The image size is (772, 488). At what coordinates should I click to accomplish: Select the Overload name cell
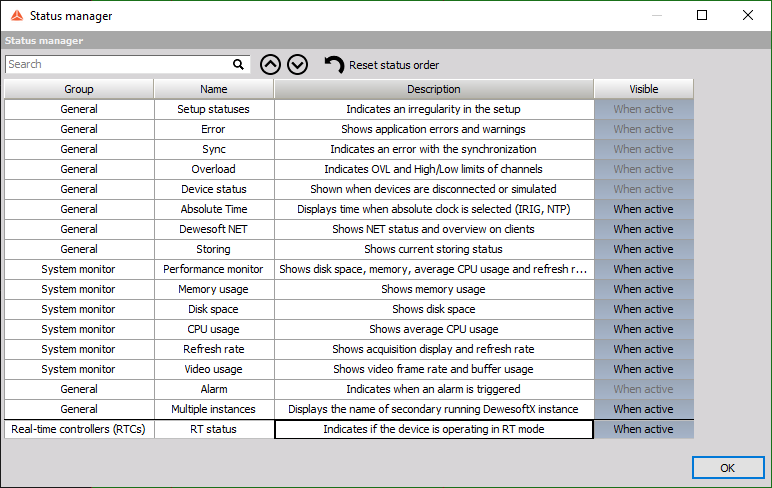(x=214, y=169)
